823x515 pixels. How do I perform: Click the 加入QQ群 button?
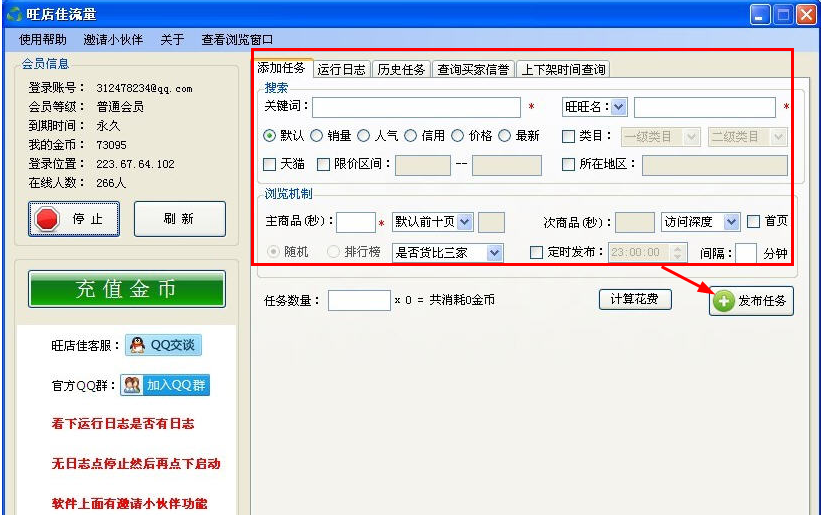165,385
